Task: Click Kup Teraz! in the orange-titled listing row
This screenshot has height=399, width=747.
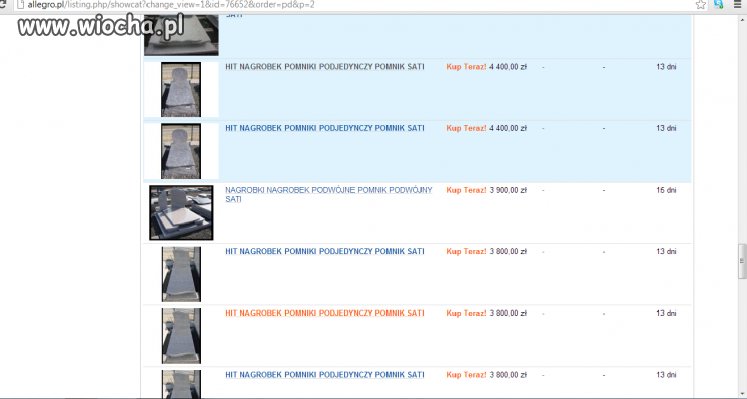Action: [466, 313]
